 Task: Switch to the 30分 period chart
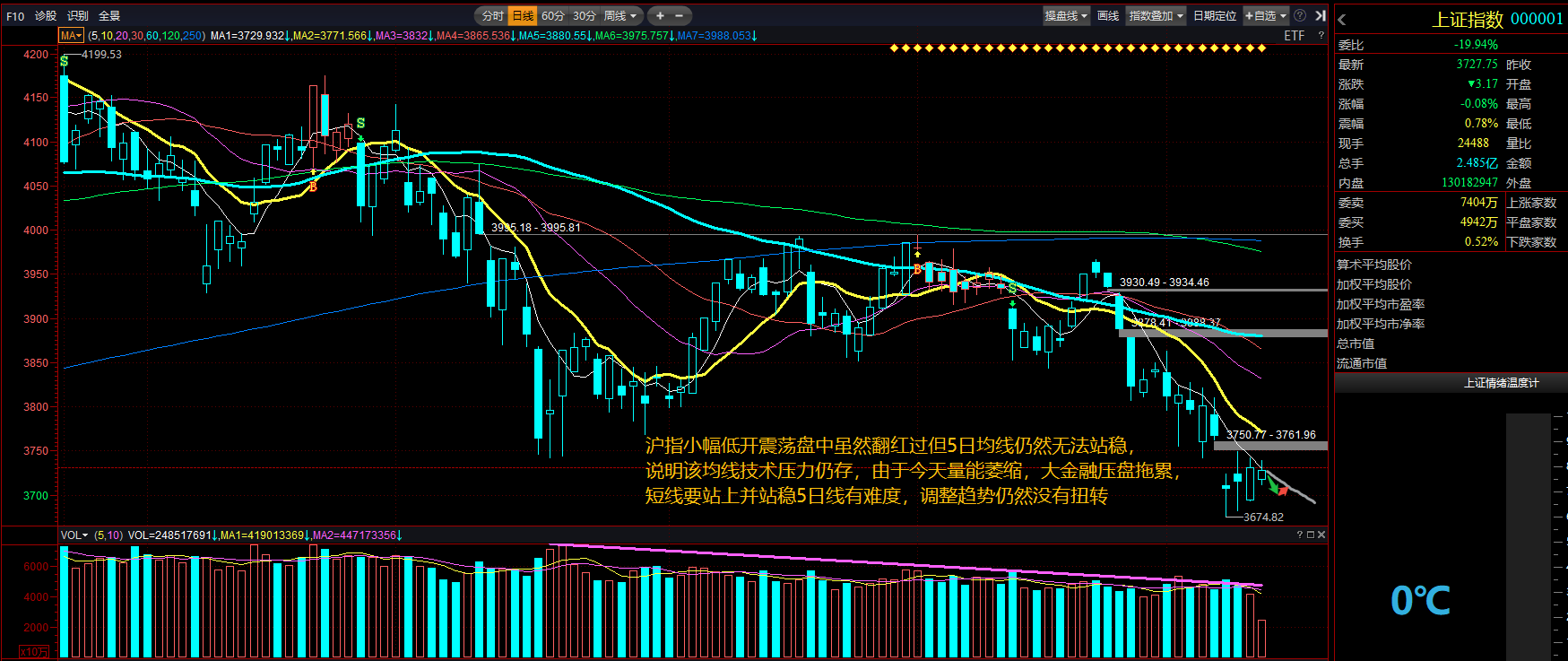point(585,16)
